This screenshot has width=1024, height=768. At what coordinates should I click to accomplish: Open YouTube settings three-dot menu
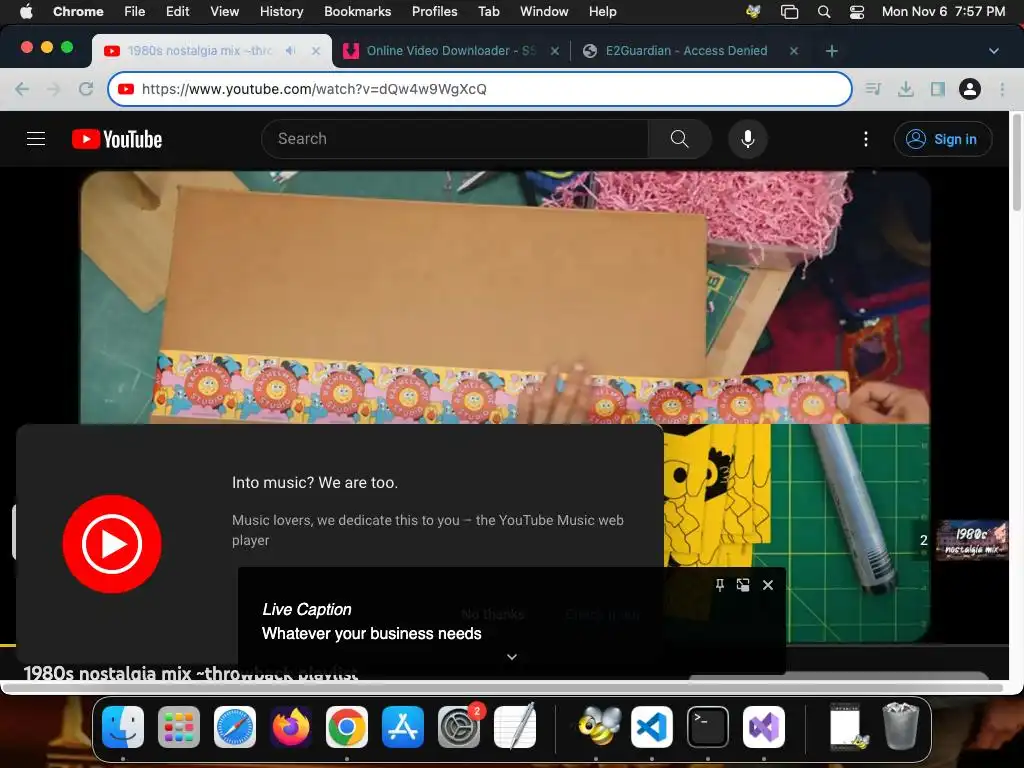point(866,139)
